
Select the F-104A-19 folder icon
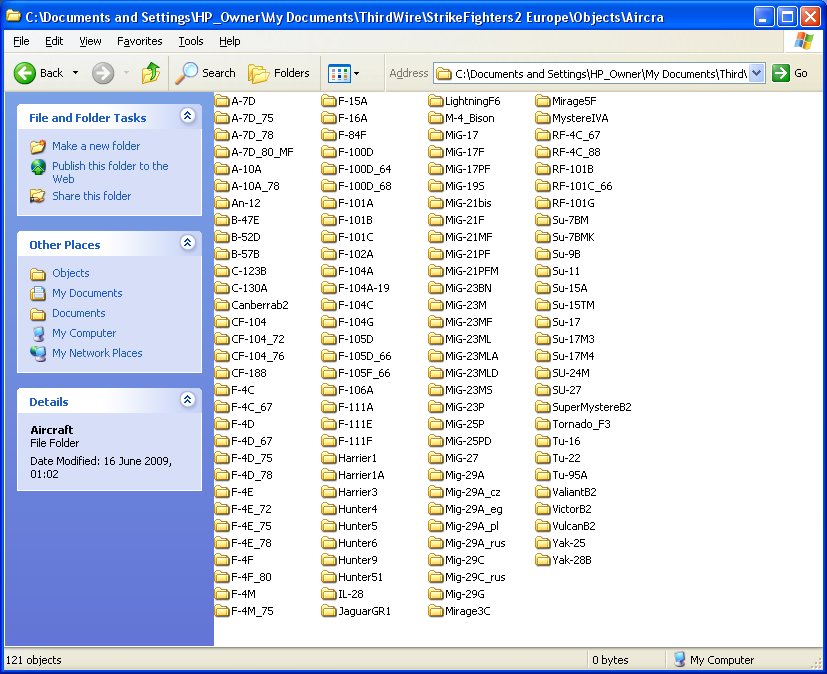[329, 288]
